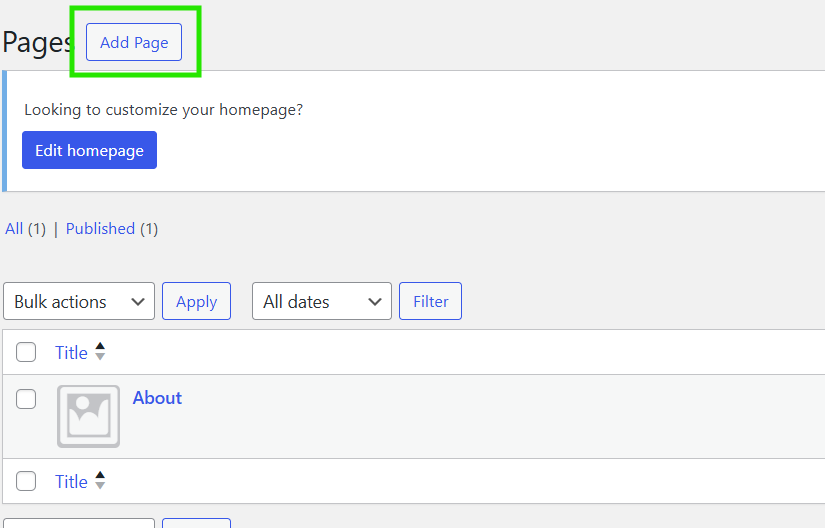Image resolution: width=825 pixels, height=528 pixels.
Task: Check the About page row checkbox
Action: pyautogui.click(x=26, y=399)
